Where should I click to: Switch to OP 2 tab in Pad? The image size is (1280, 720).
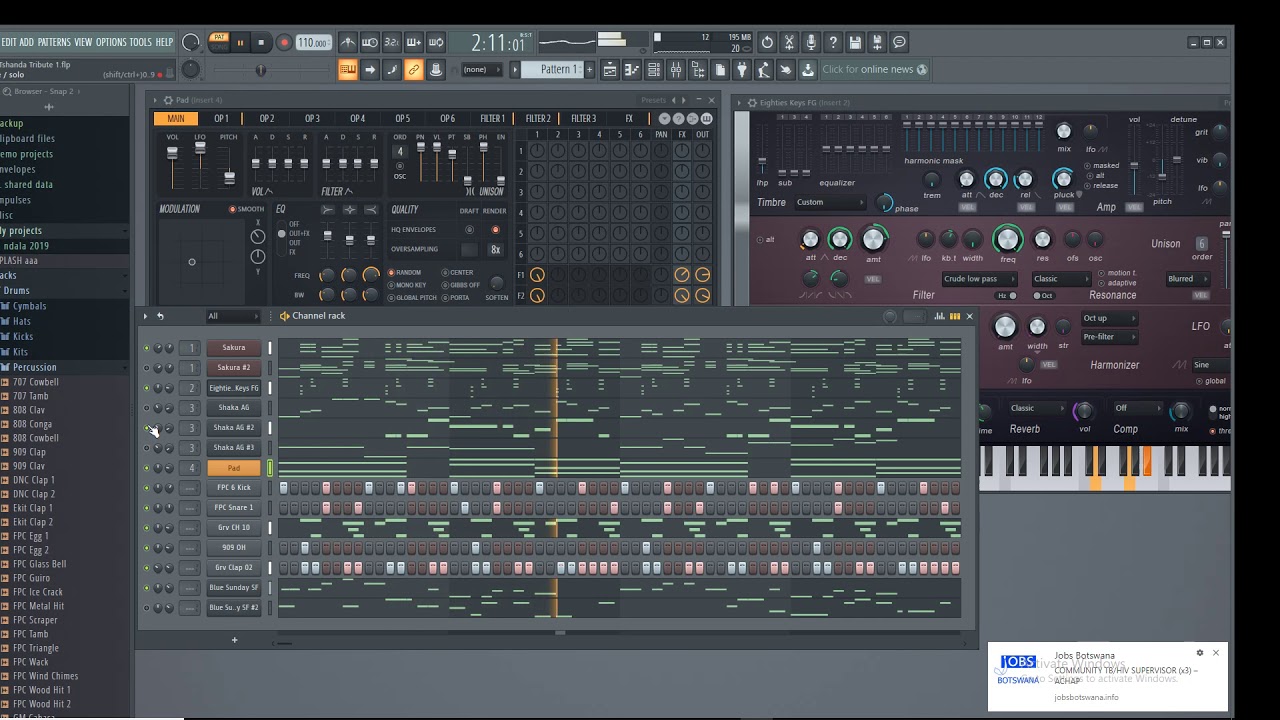click(267, 119)
